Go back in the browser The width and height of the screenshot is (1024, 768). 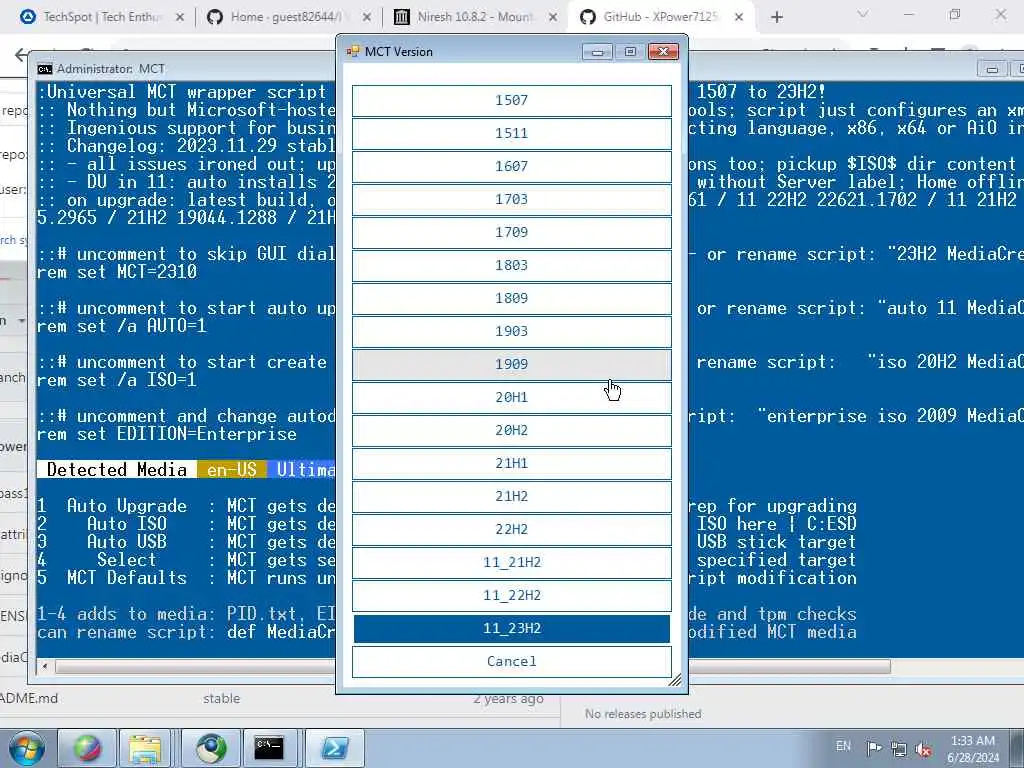21,55
